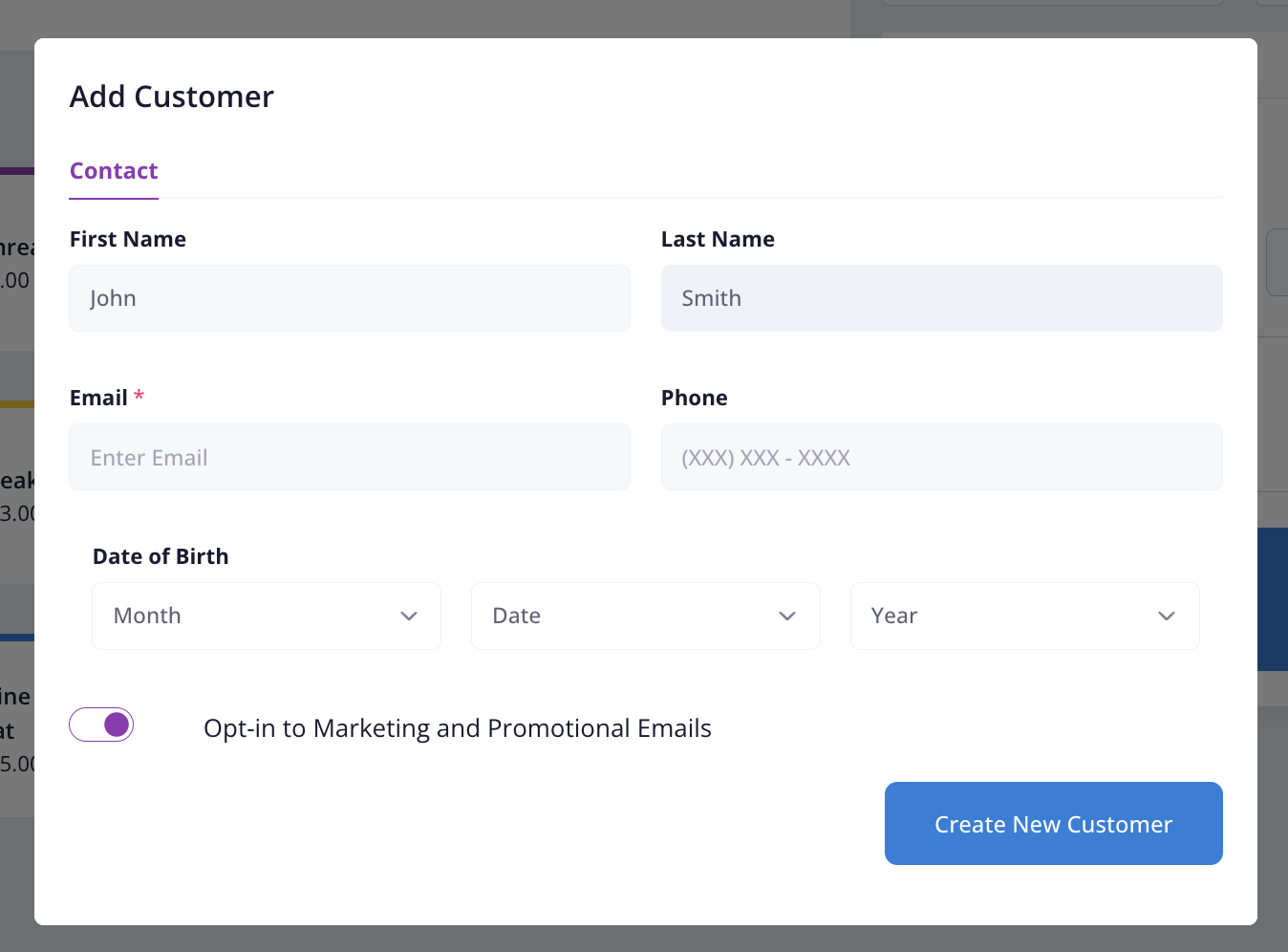Click the Opt-in to Marketing label text
Screen dimensions: 1288x952
click(457, 728)
